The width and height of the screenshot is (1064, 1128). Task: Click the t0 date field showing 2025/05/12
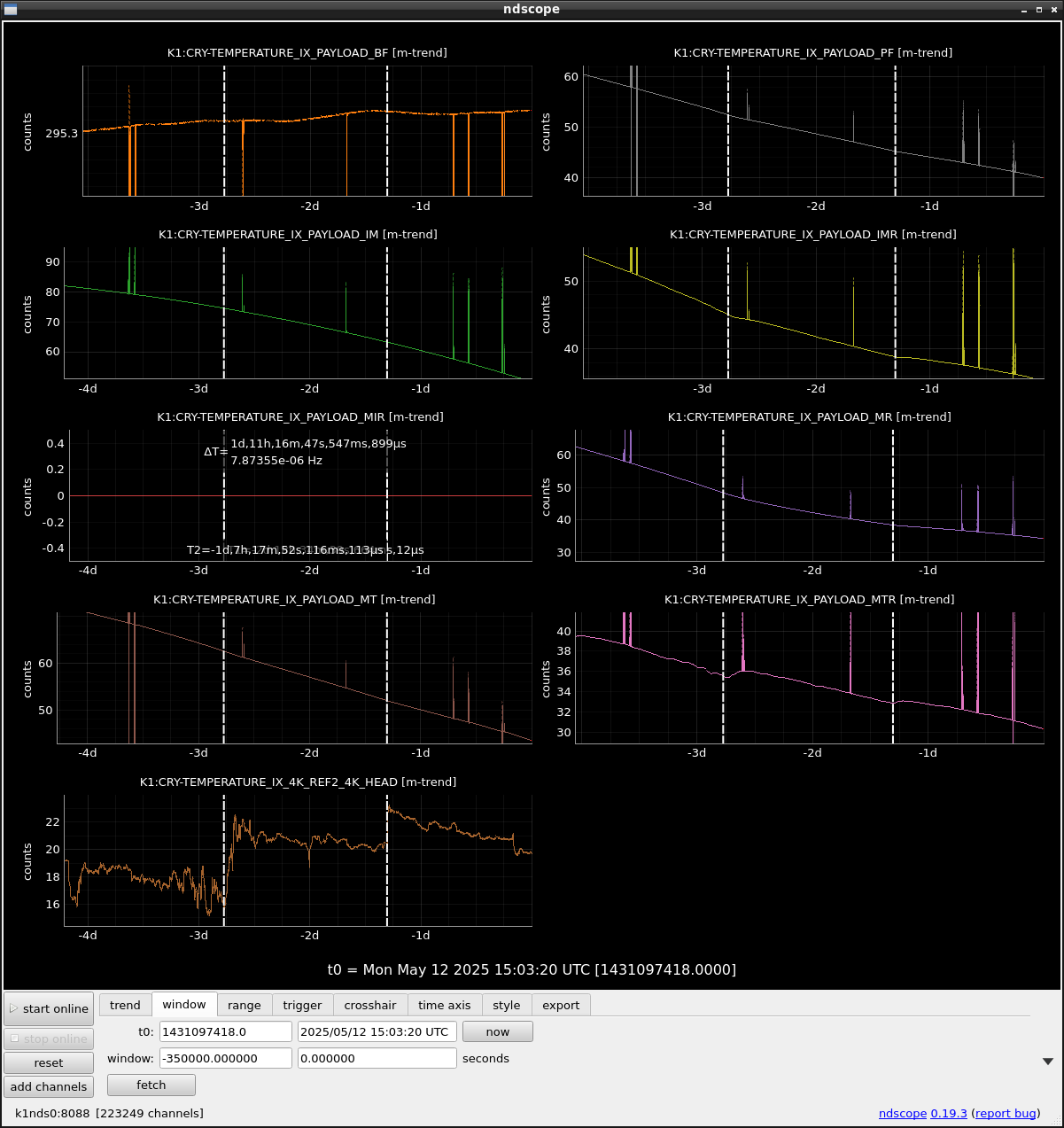(377, 1031)
